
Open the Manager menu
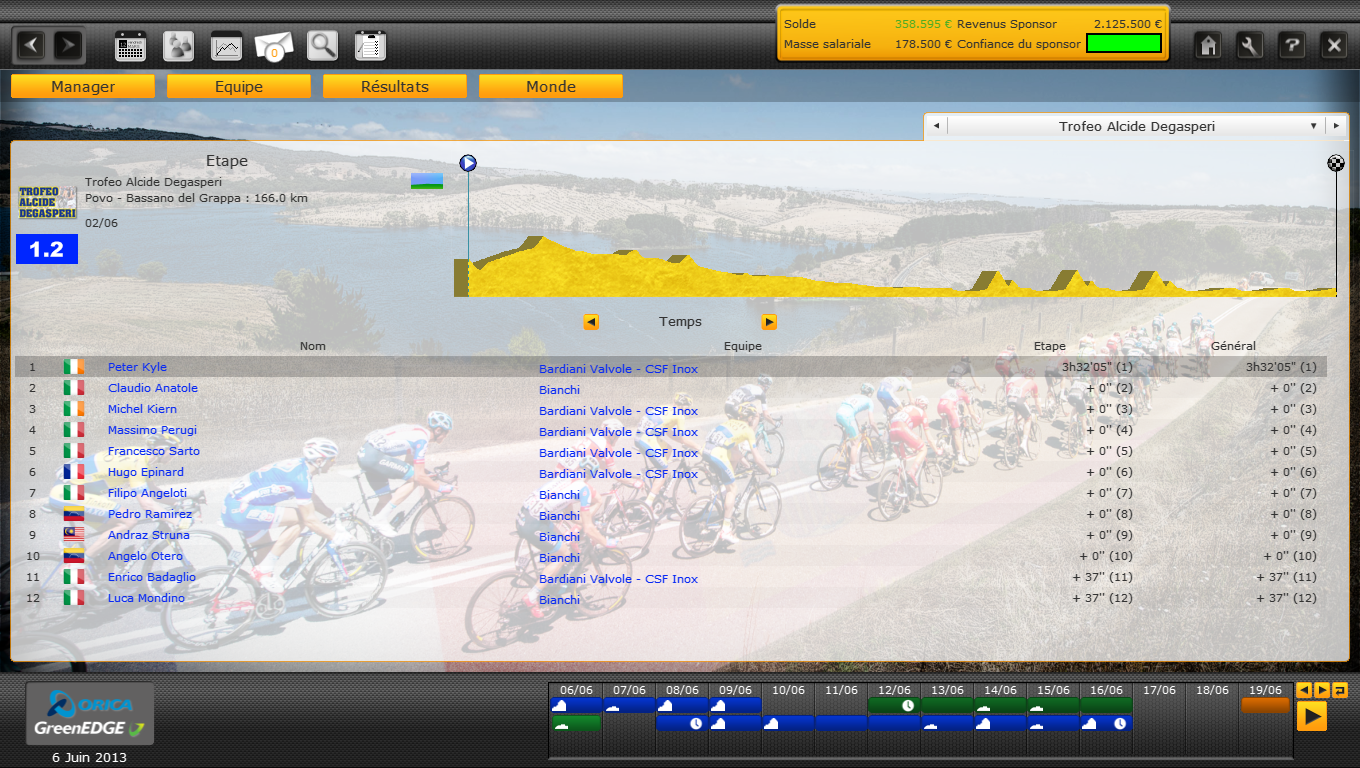tap(83, 87)
